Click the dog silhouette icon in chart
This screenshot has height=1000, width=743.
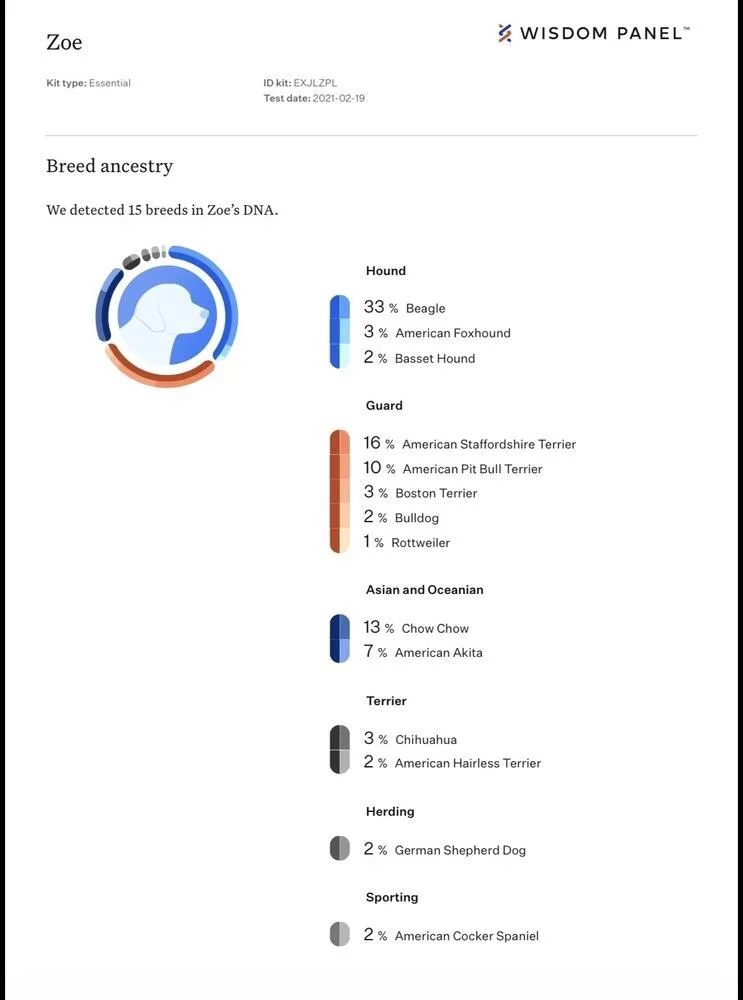click(x=167, y=315)
